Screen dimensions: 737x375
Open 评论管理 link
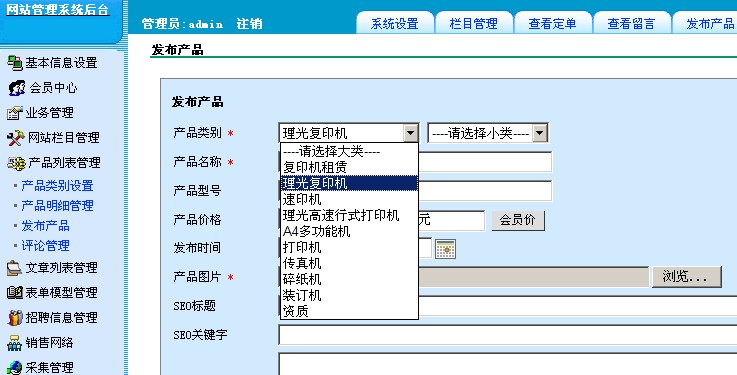coord(45,245)
